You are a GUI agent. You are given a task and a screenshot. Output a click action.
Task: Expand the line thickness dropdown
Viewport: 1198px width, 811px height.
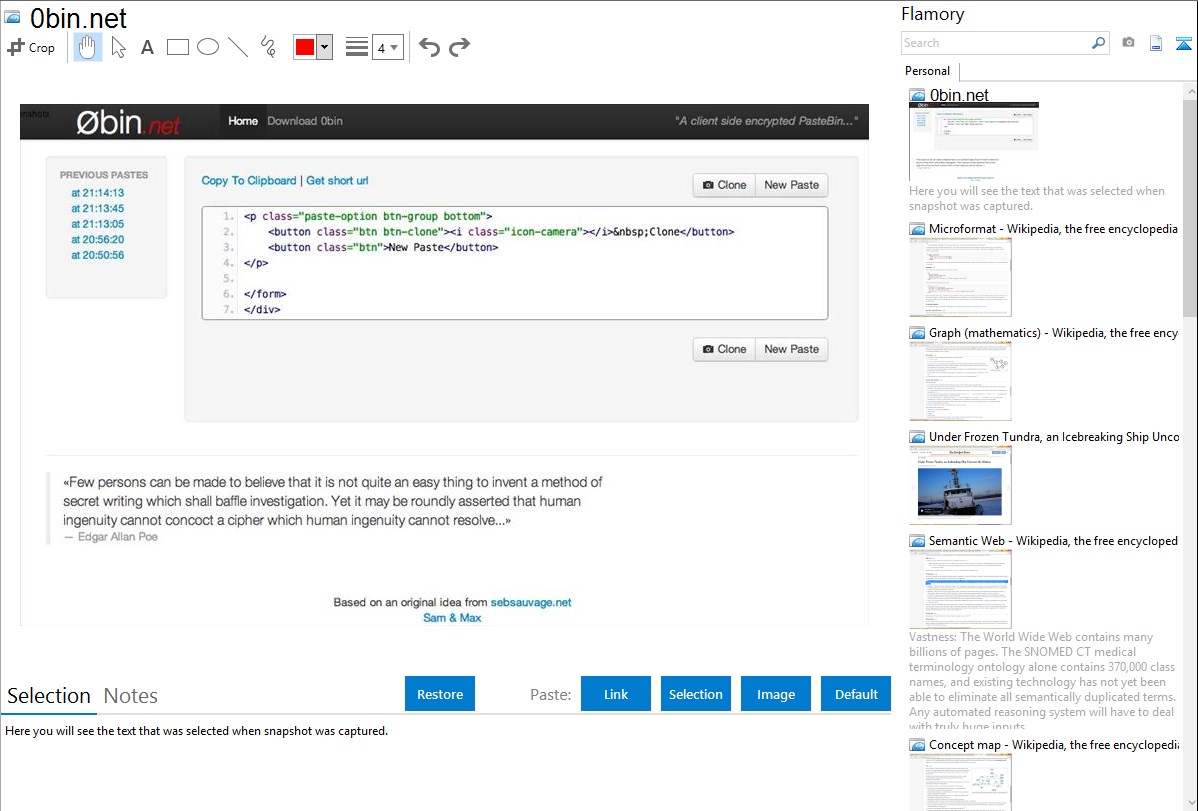click(x=394, y=47)
